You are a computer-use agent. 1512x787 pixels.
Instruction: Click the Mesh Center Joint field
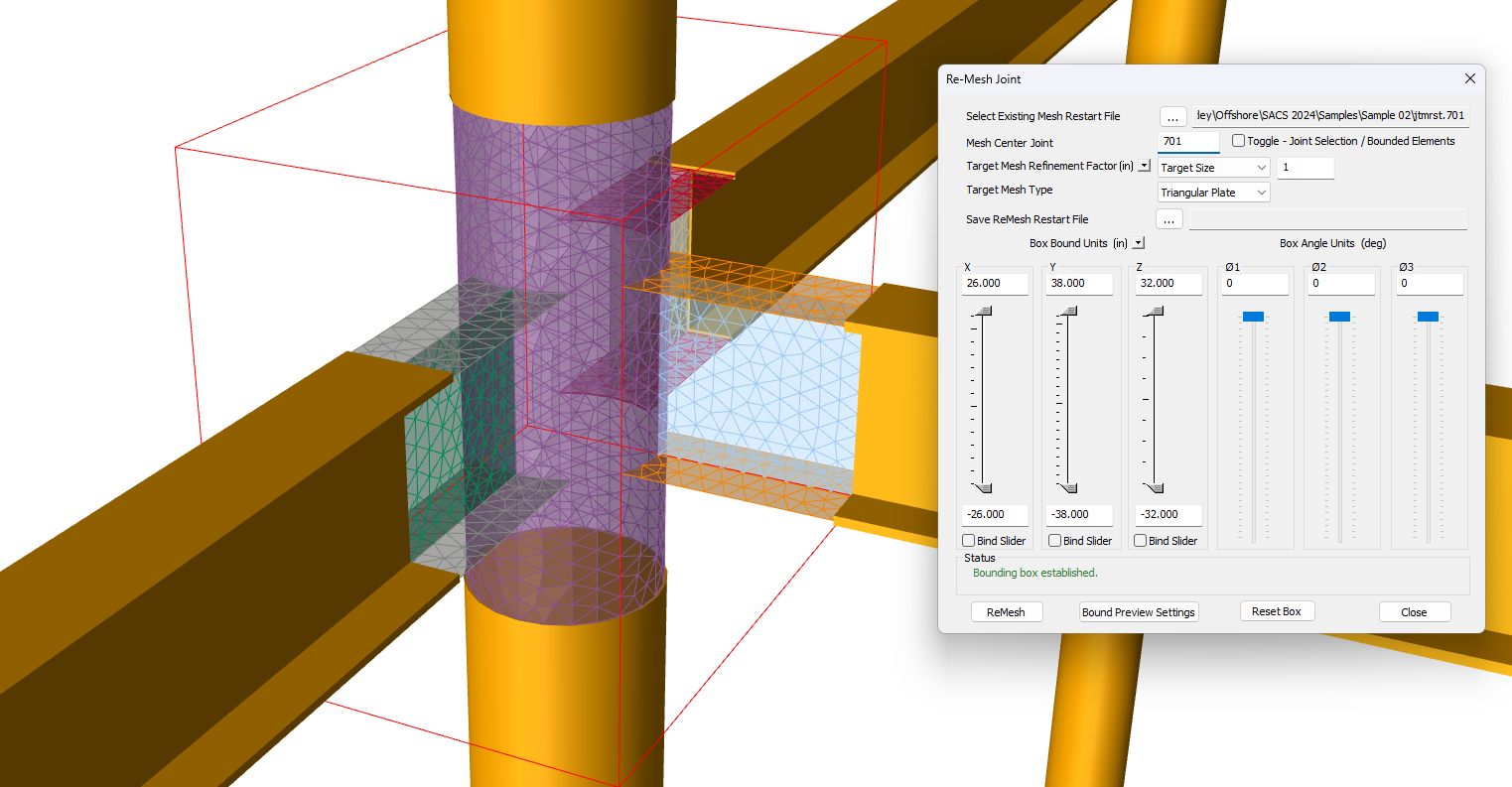tap(1187, 142)
